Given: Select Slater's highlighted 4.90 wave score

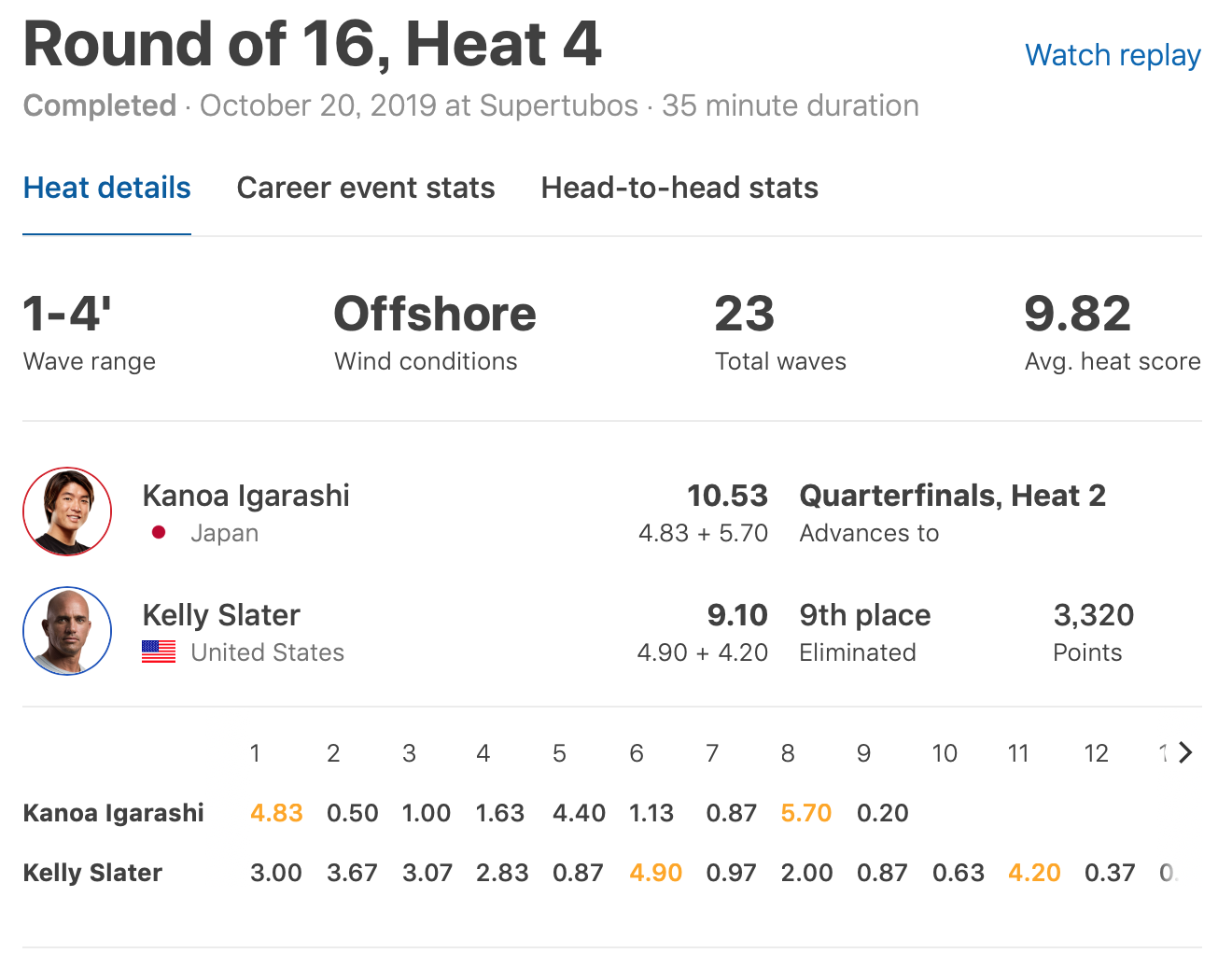Looking at the screenshot, I should (x=655, y=873).
